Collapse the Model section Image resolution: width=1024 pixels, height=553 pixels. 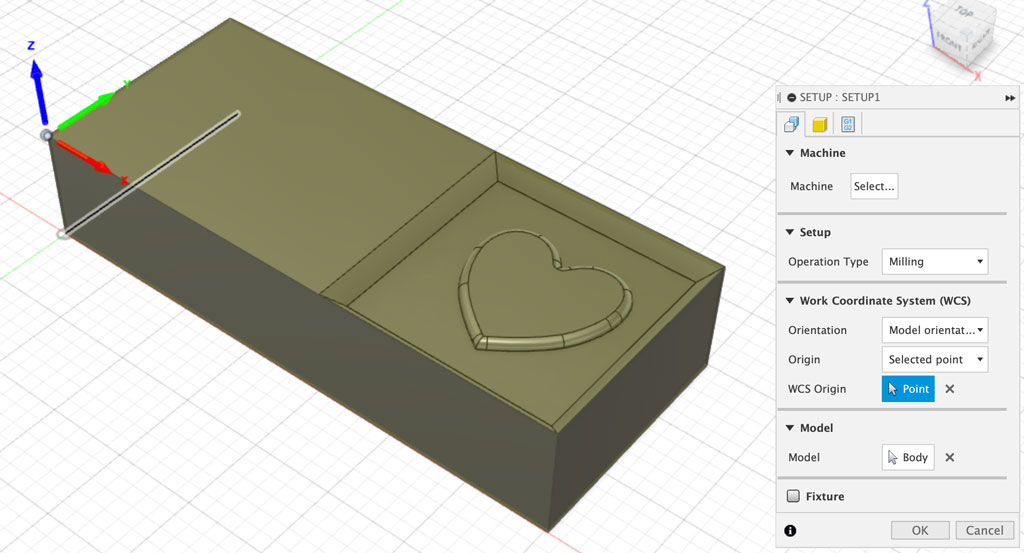tap(790, 428)
